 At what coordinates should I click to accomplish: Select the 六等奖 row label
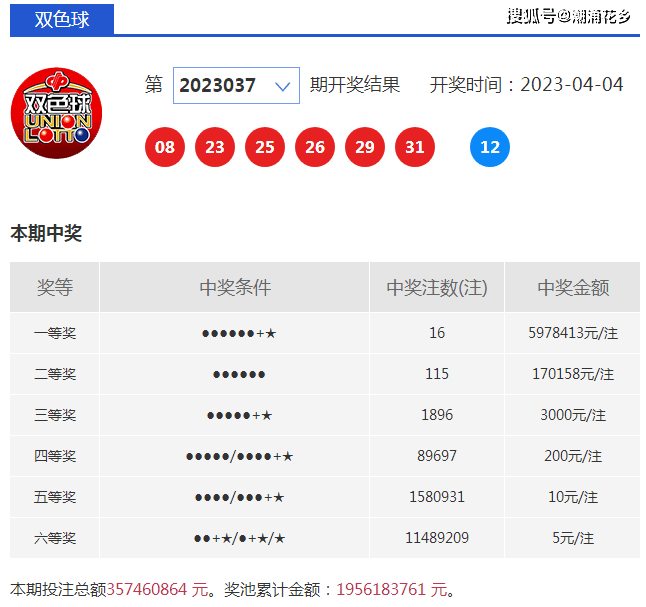(55, 538)
